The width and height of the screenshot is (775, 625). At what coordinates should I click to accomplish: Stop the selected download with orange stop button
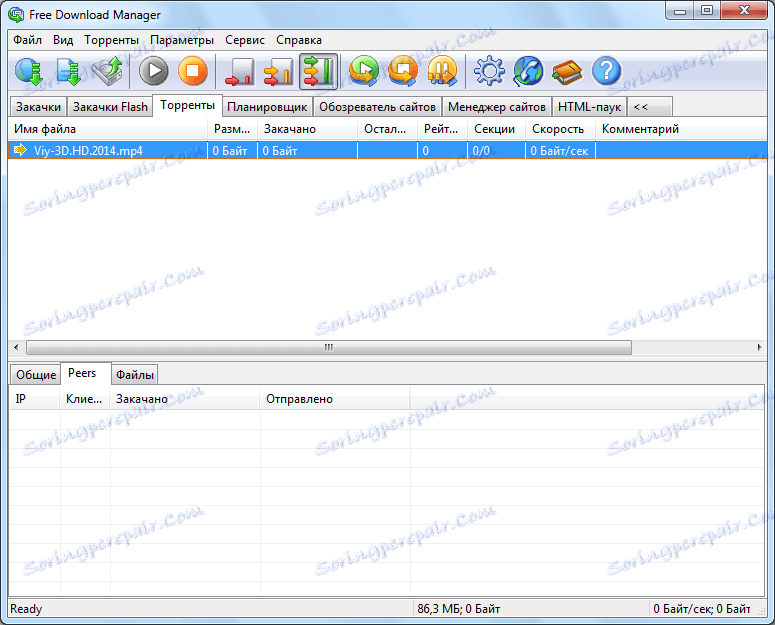click(x=192, y=72)
